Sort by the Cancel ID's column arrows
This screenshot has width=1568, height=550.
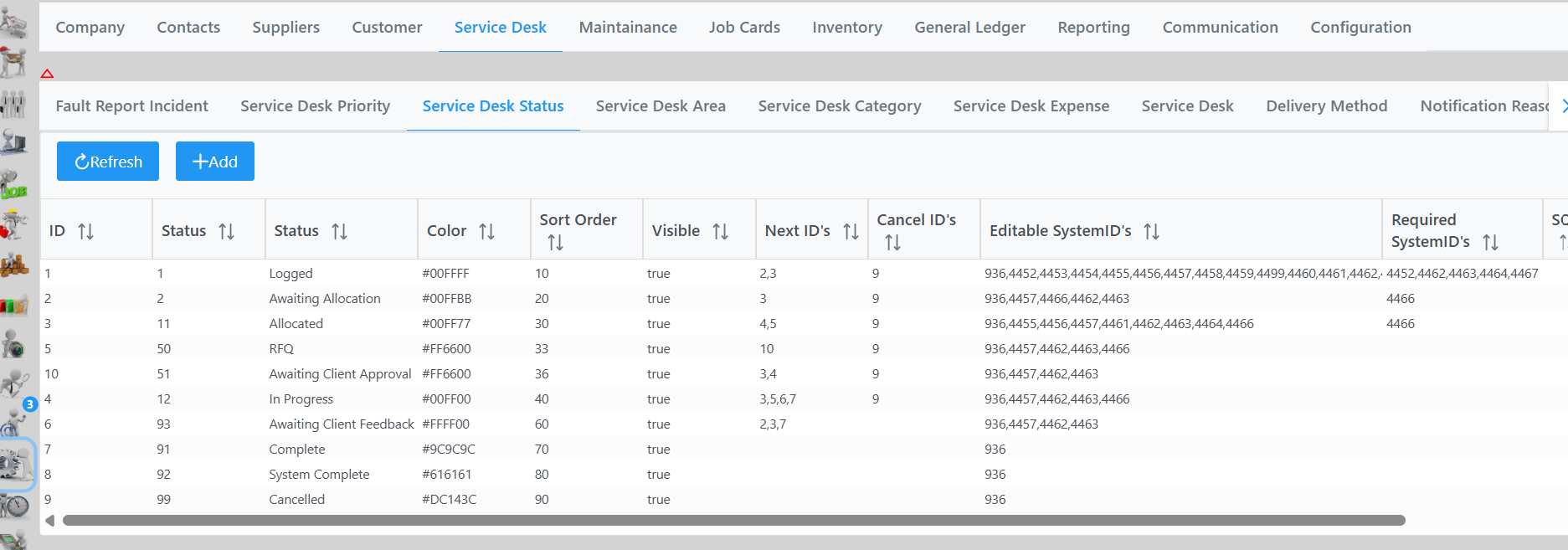[x=892, y=243]
